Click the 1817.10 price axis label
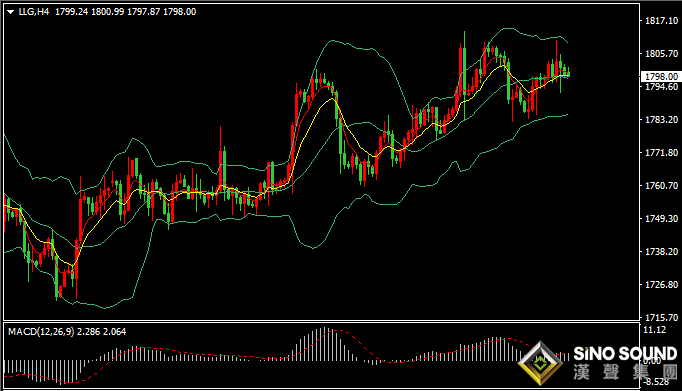The width and height of the screenshot is (682, 391). tap(661, 21)
